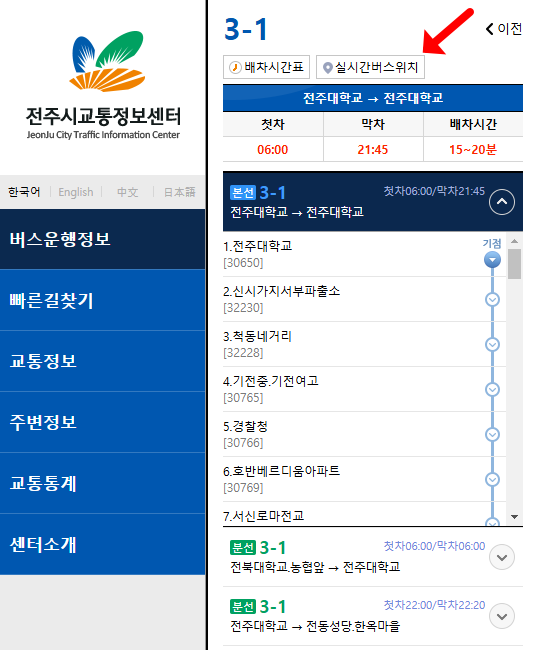Open the 배차시간표 timetable button
The image size is (533, 650).
pyautogui.click(x=266, y=67)
